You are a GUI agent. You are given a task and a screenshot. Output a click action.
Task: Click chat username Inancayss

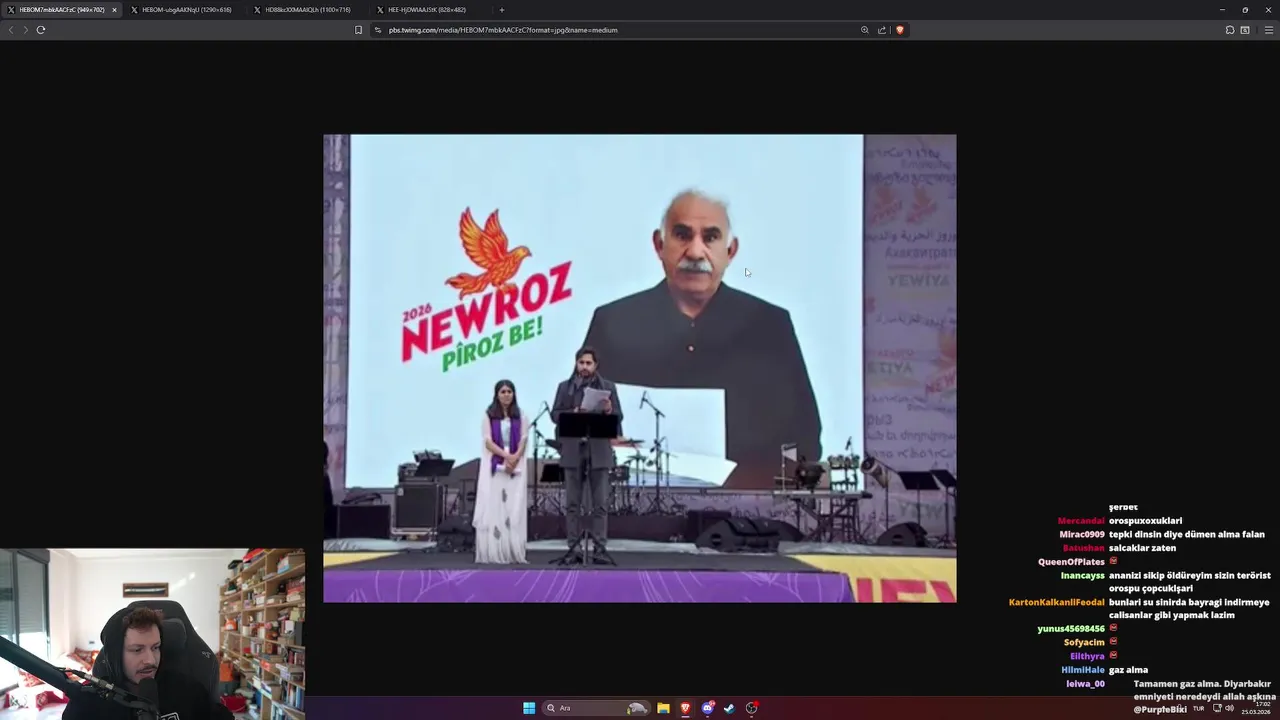pos(1083,576)
